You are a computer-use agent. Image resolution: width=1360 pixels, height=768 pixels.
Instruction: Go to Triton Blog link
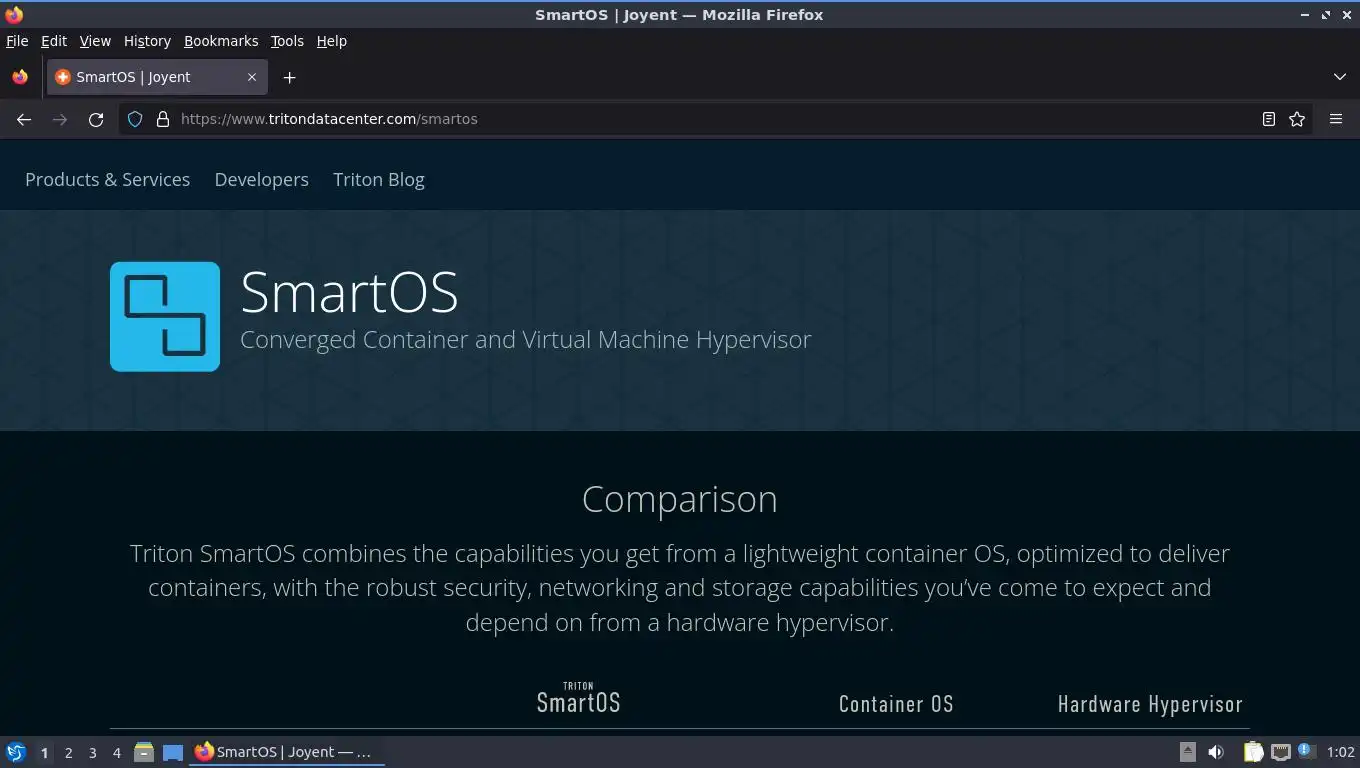(x=379, y=180)
